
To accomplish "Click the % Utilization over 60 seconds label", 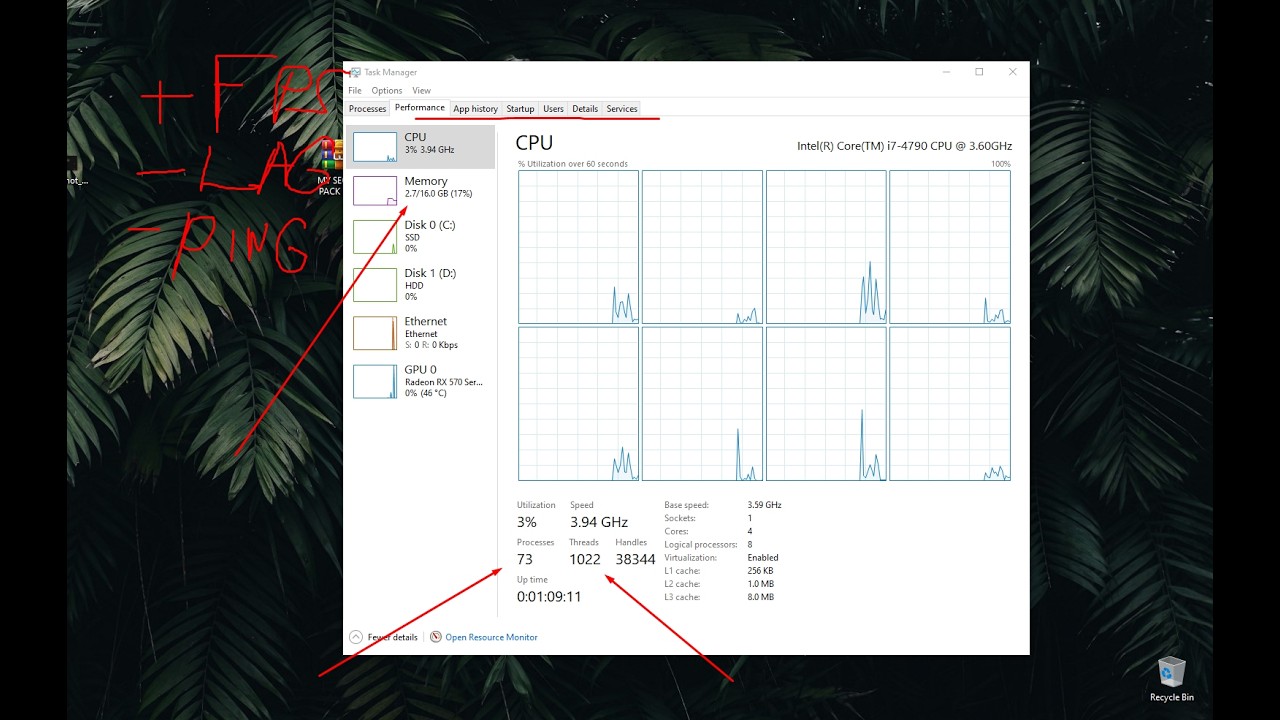I will [x=572, y=164].
